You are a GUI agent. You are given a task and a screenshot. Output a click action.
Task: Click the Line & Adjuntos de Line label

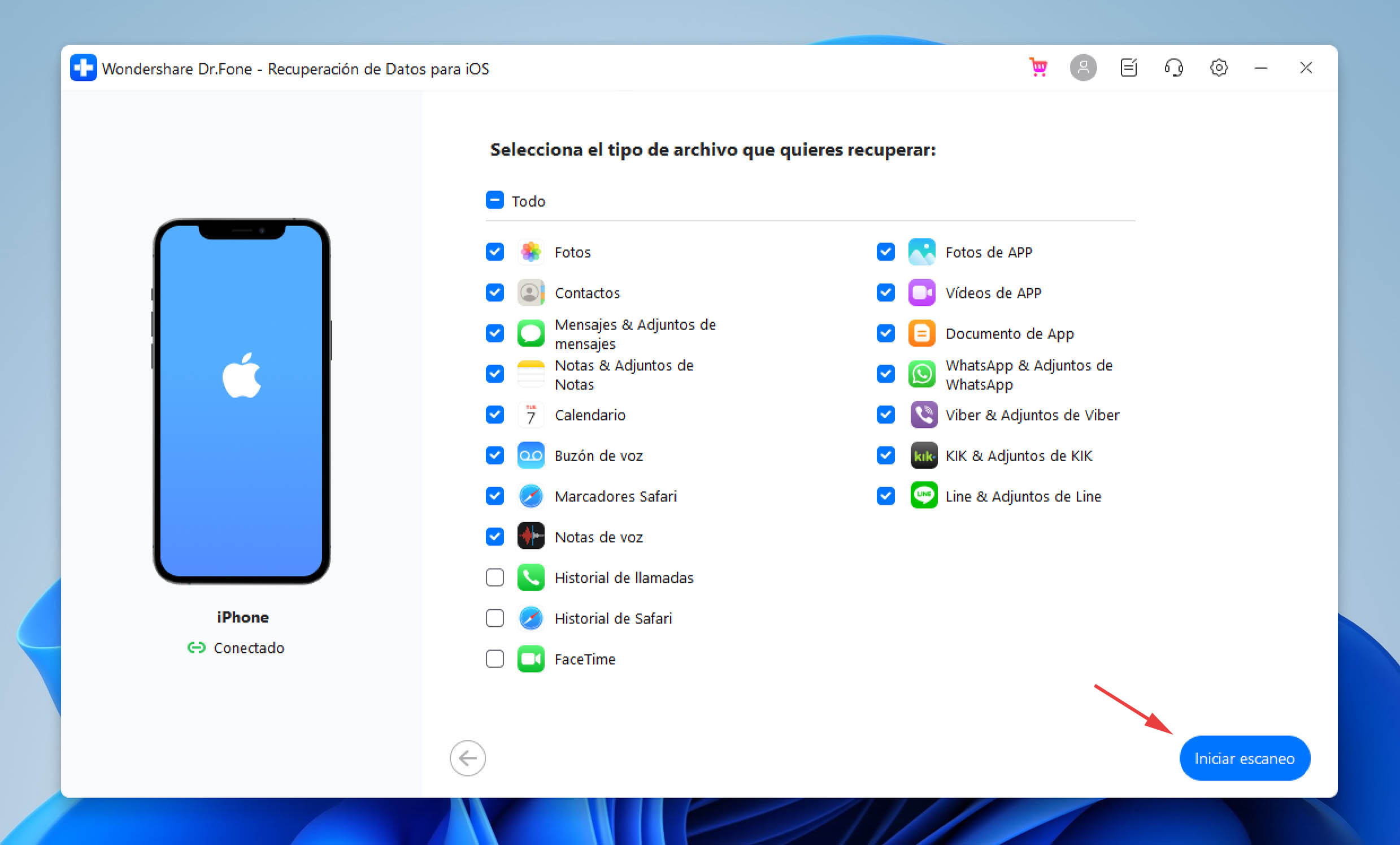pos(1023,496)
